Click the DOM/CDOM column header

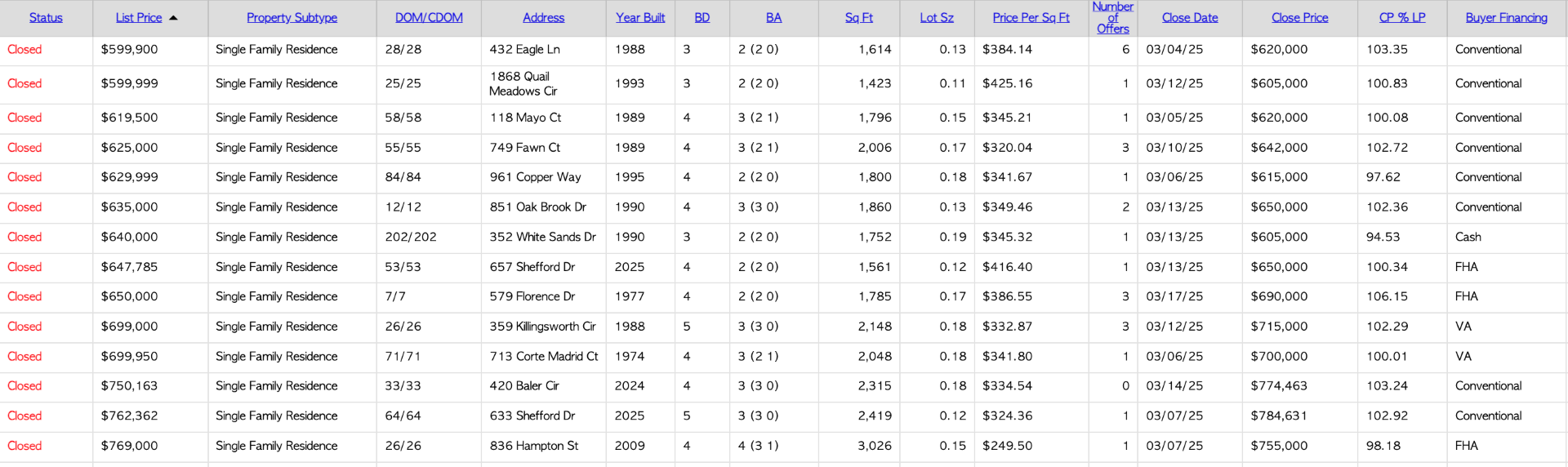click(429, 18)
